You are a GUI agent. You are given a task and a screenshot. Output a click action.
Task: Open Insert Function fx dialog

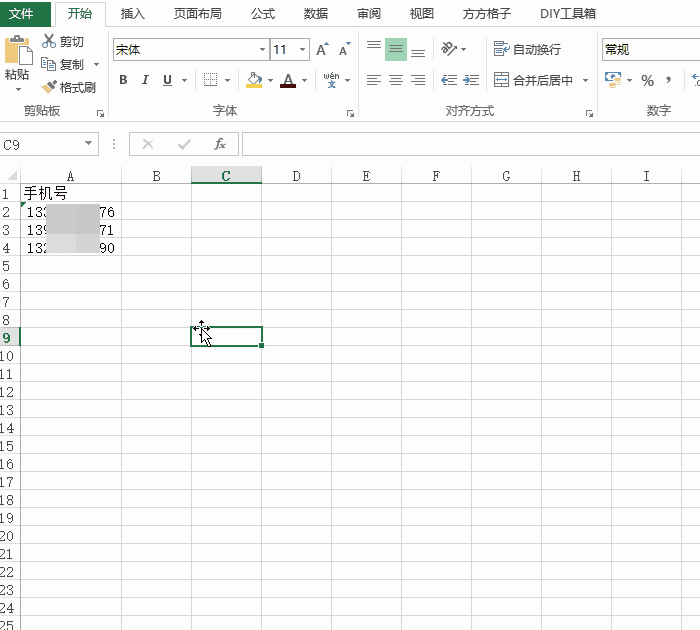(x=220, y=144)
